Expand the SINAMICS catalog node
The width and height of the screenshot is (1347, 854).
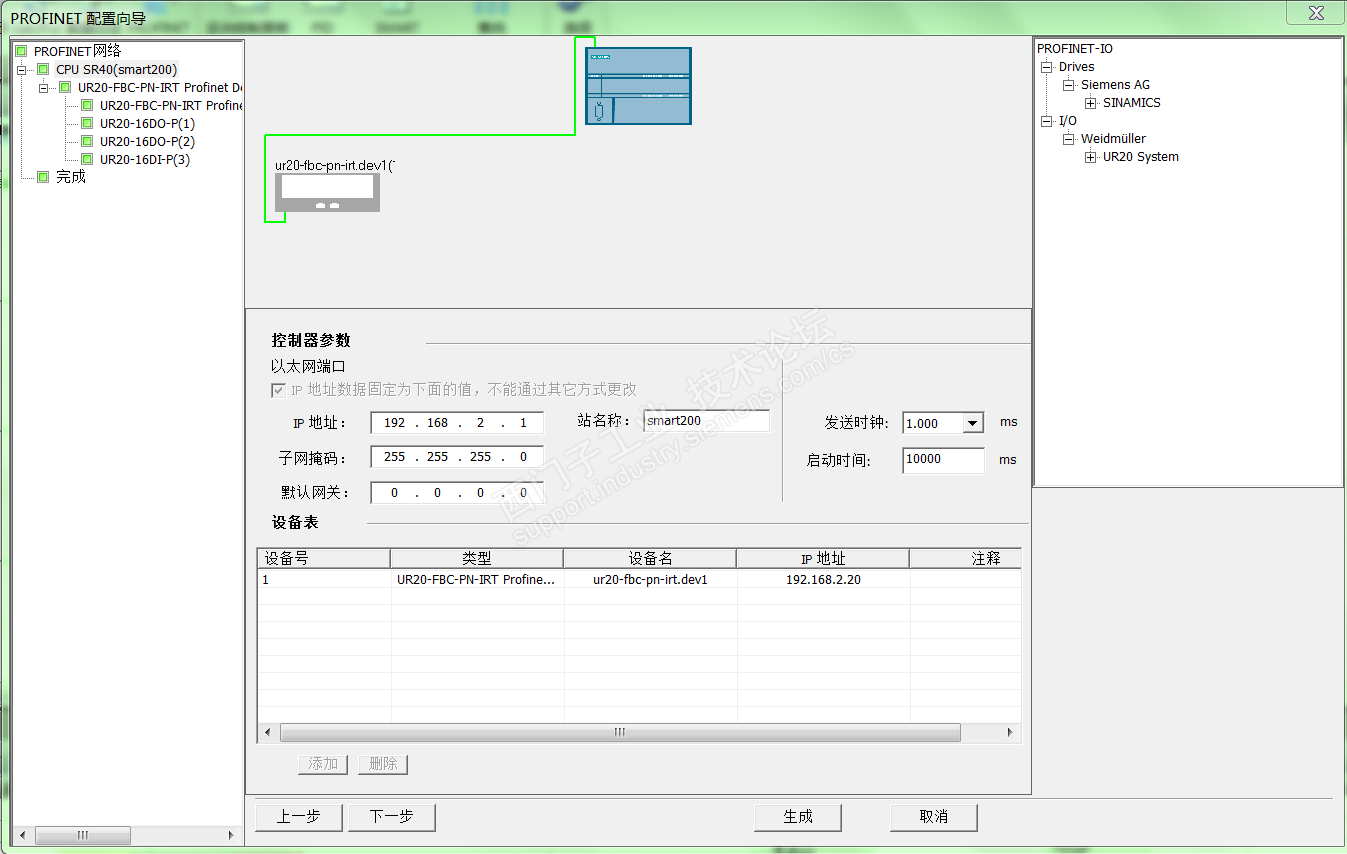pos(1090,103)
